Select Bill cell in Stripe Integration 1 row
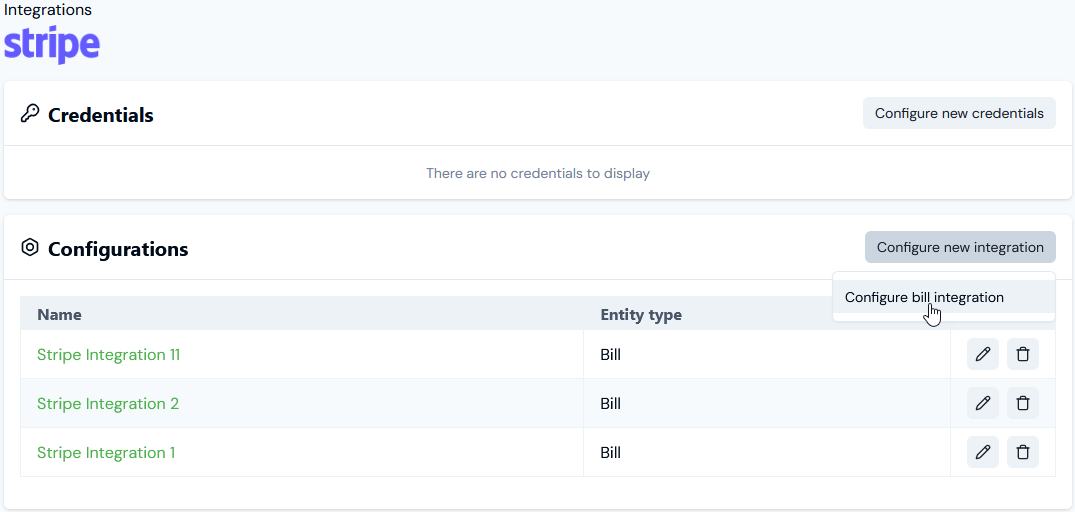 coord(766,452)
